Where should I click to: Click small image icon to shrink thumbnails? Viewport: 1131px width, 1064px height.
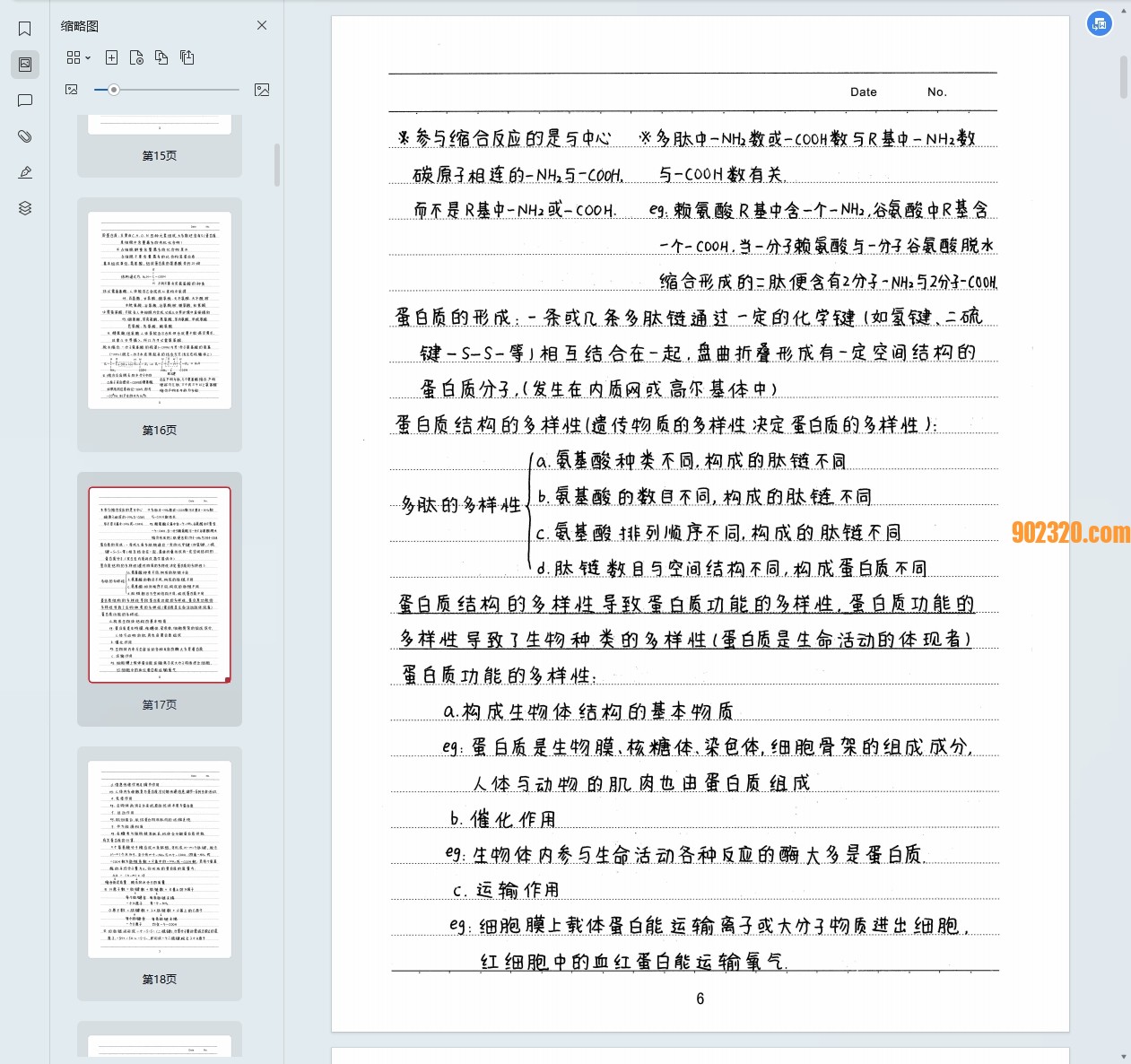[x=72, y=90]
